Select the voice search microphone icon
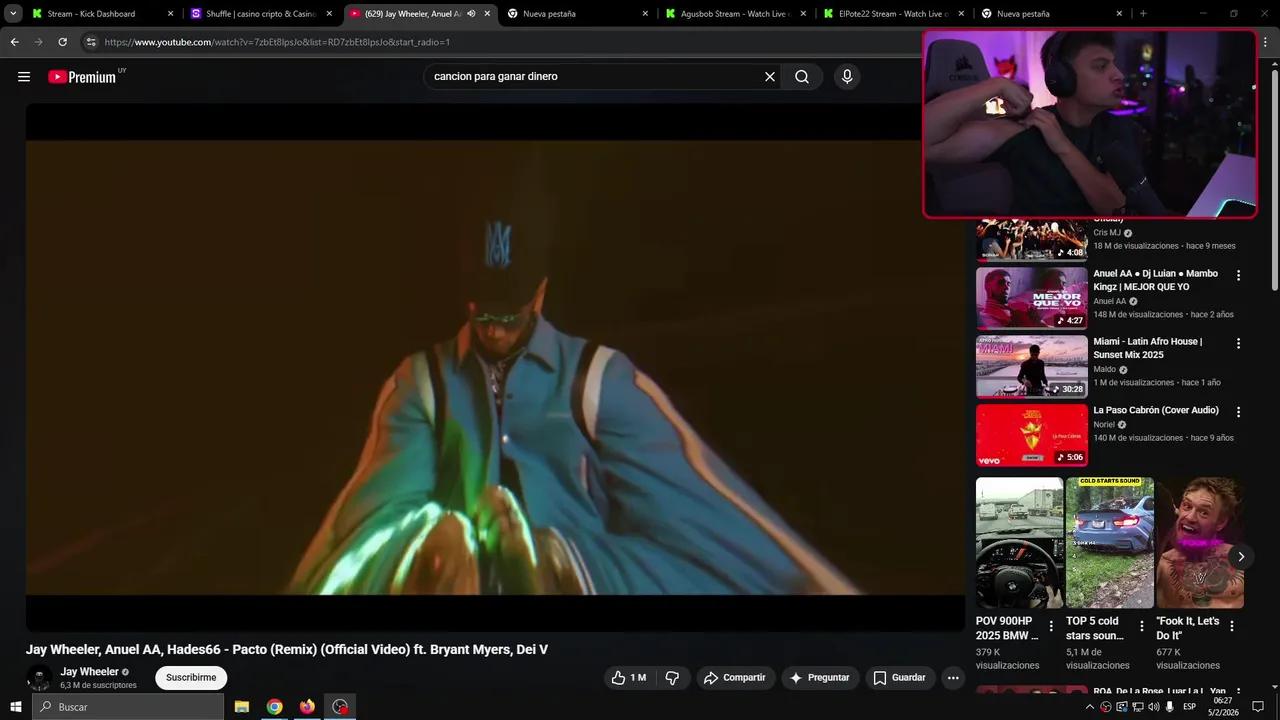Image resolution: width=1280 pixels, height=720 pixels. 846,76
